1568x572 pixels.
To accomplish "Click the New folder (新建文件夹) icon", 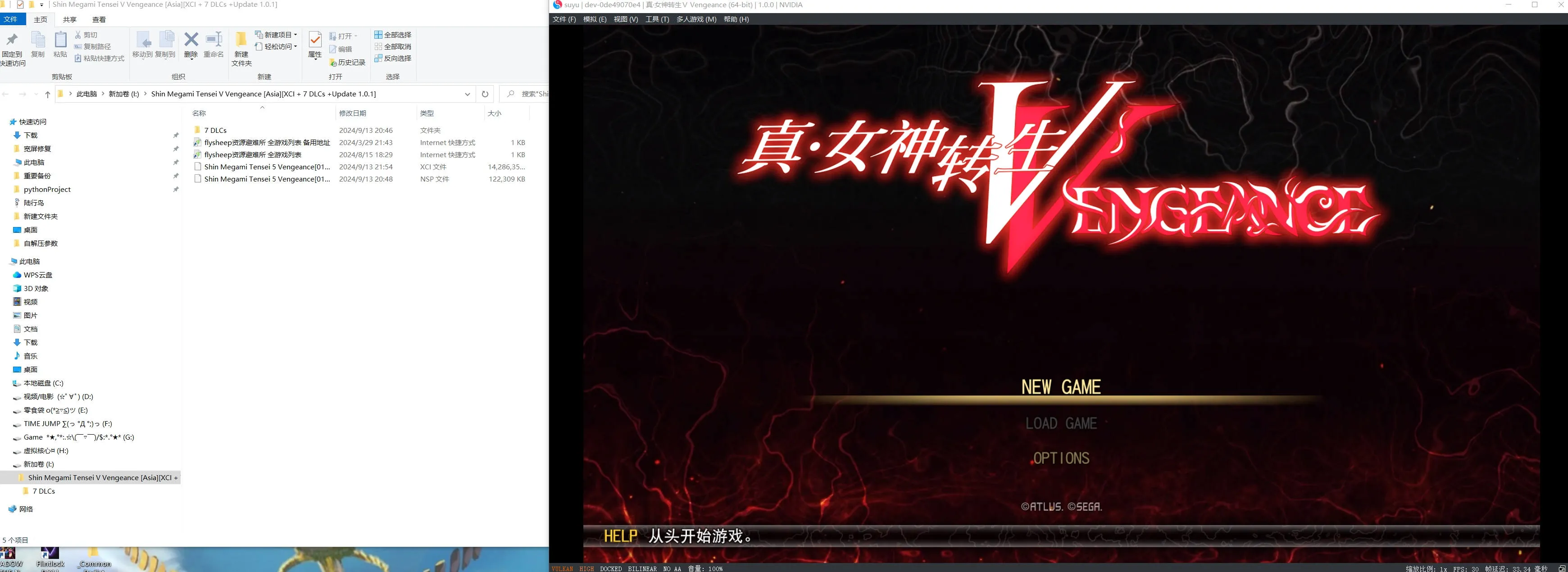I will point(241,40).
